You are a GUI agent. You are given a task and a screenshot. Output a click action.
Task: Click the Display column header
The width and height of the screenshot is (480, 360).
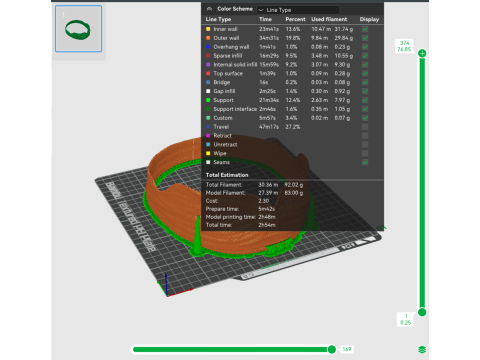coord(369,19)
